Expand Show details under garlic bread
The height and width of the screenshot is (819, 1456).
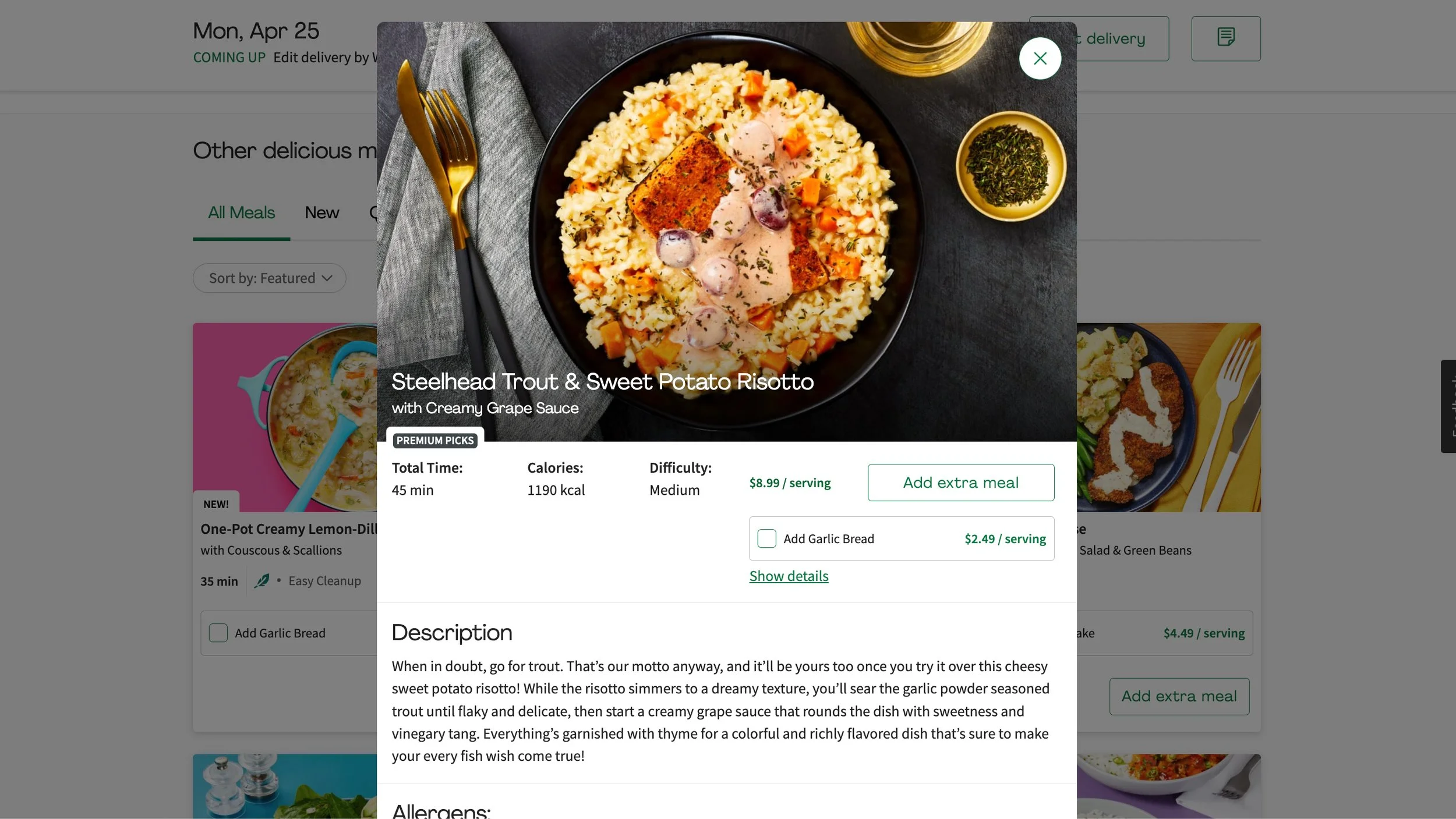pos(789,576)
